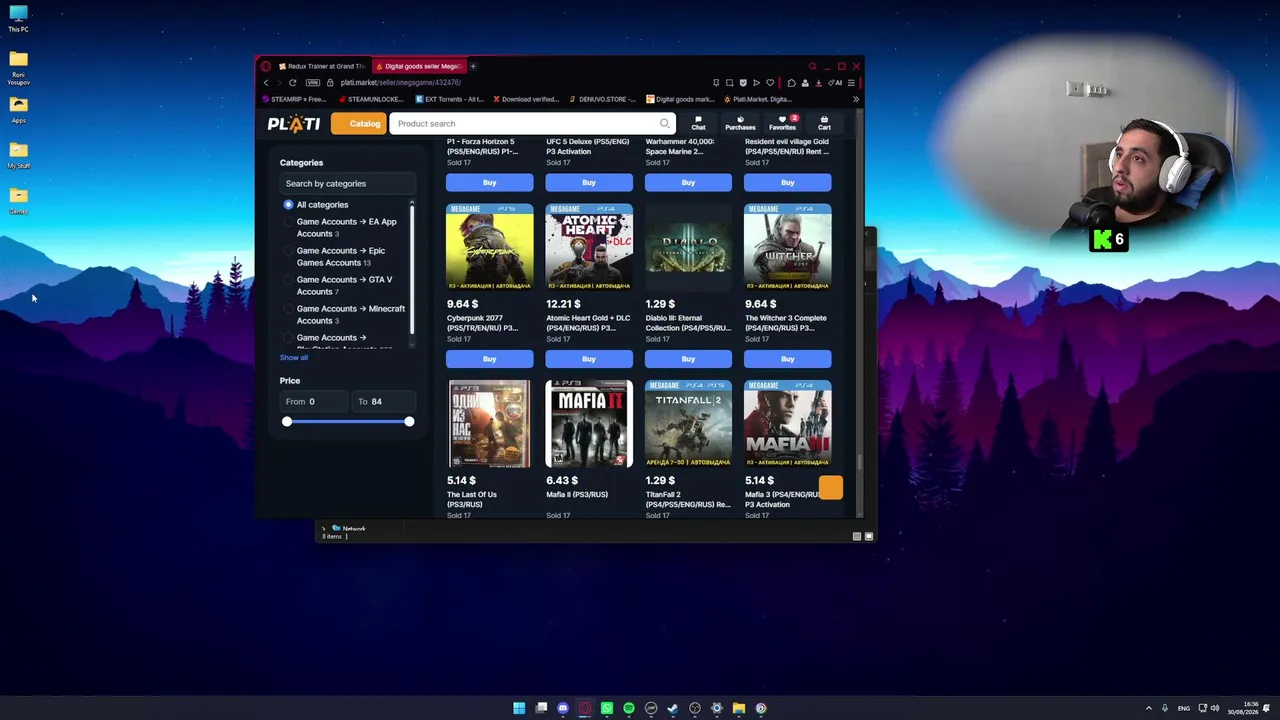The height and width of the screenshot is (720, 1280).
Task: Click the browser forward arrow
Action: [279, 83]
